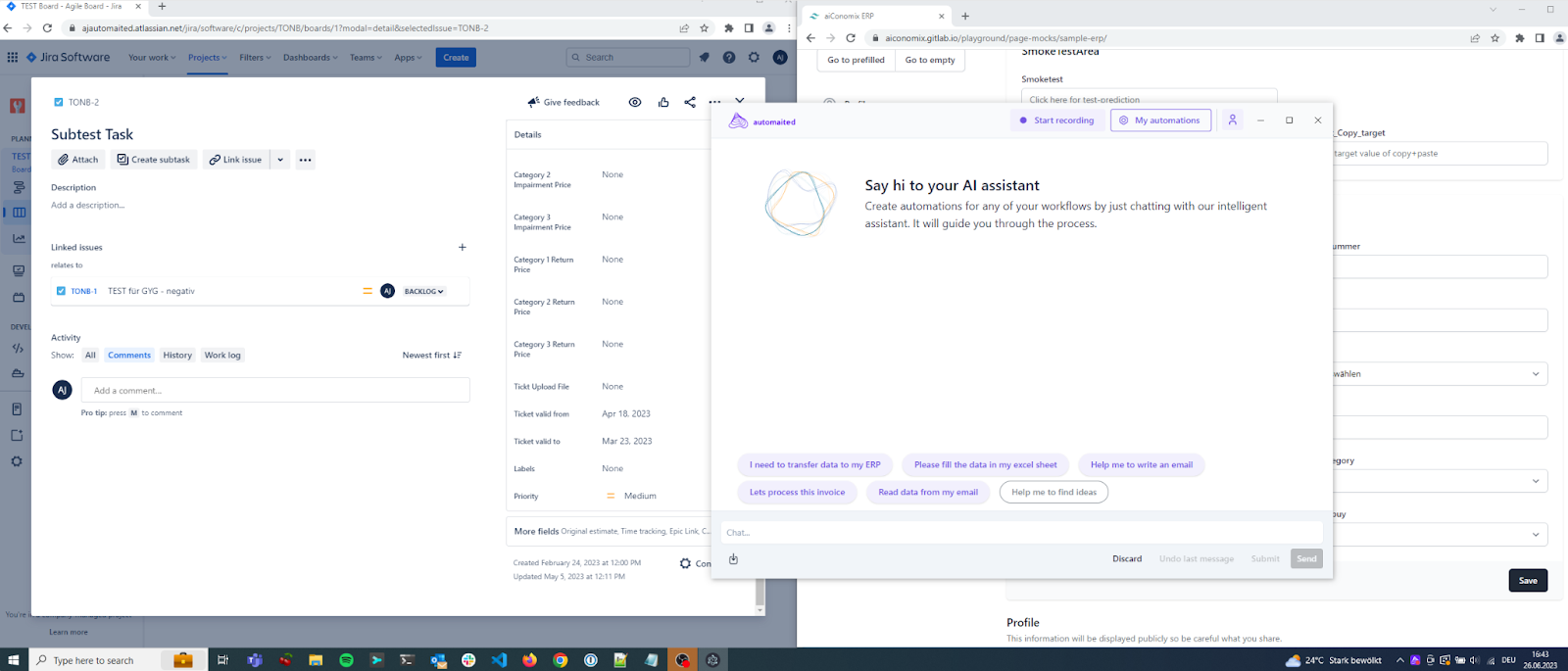Screen dimensions: 1568x671
Task: Expand the arrow next to Link issue
Action: click(279, 160)
